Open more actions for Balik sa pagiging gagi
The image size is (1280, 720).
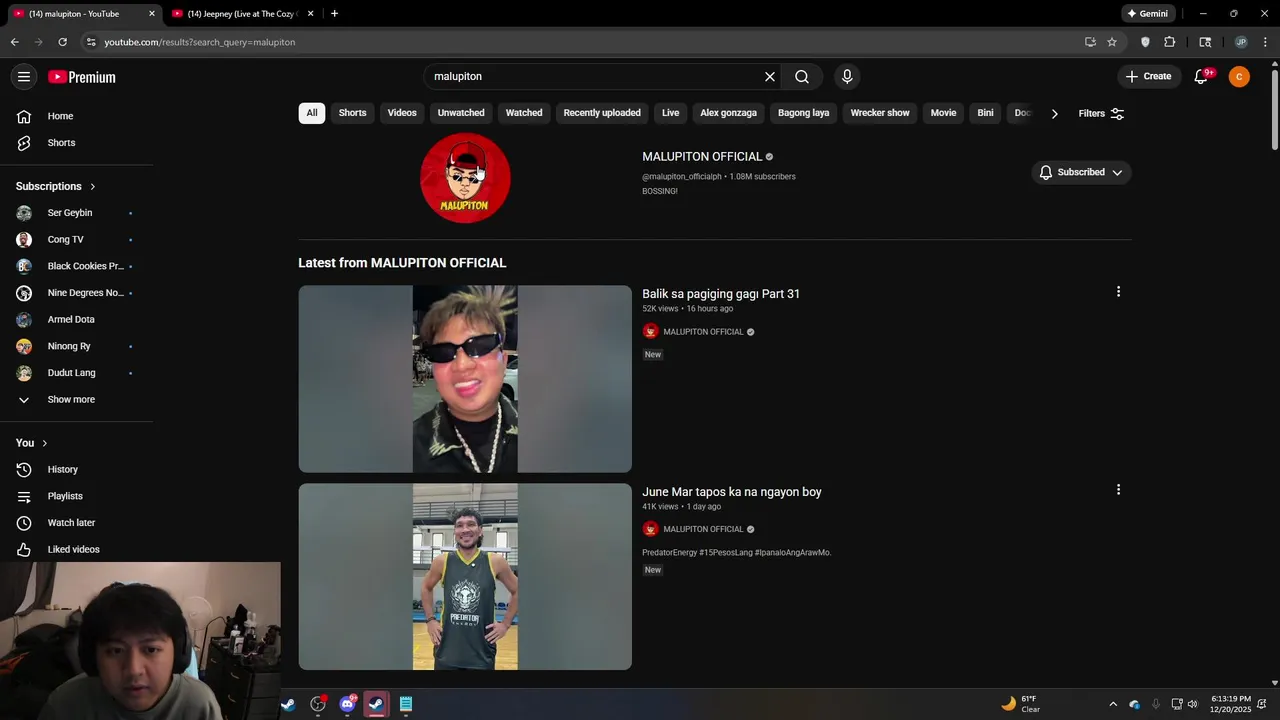pyautogui.click(x=1118, y=292)
